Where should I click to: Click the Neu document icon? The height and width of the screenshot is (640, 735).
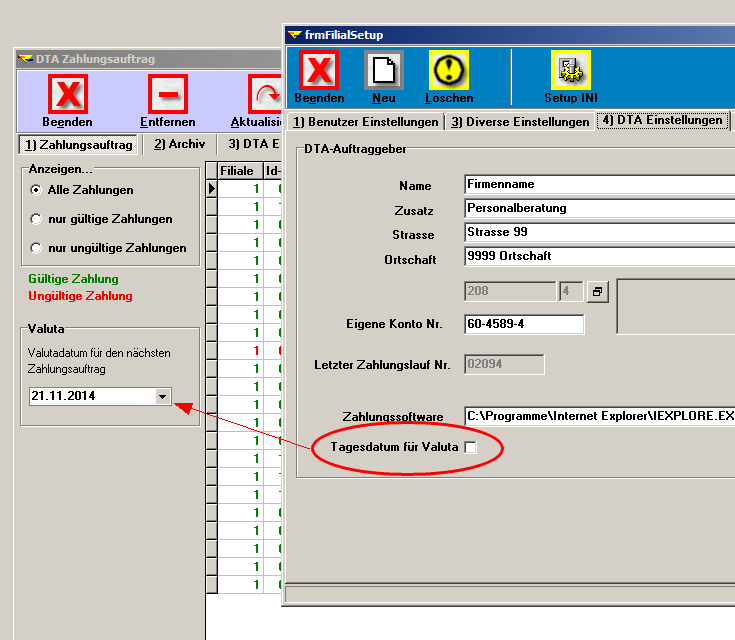pyautogui.click(x=384, y=71)
